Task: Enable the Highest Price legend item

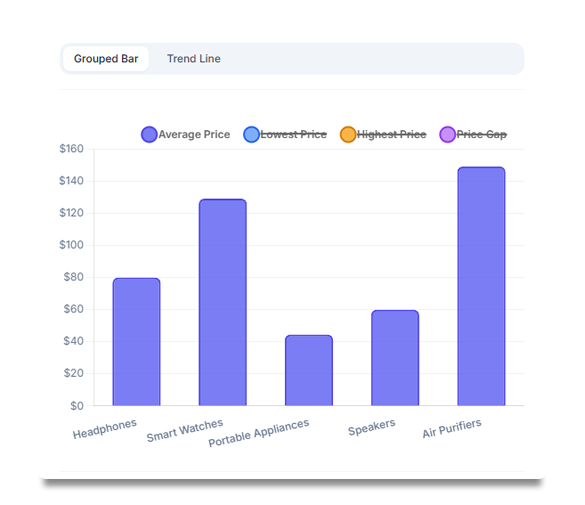Action: coord(383,134)
